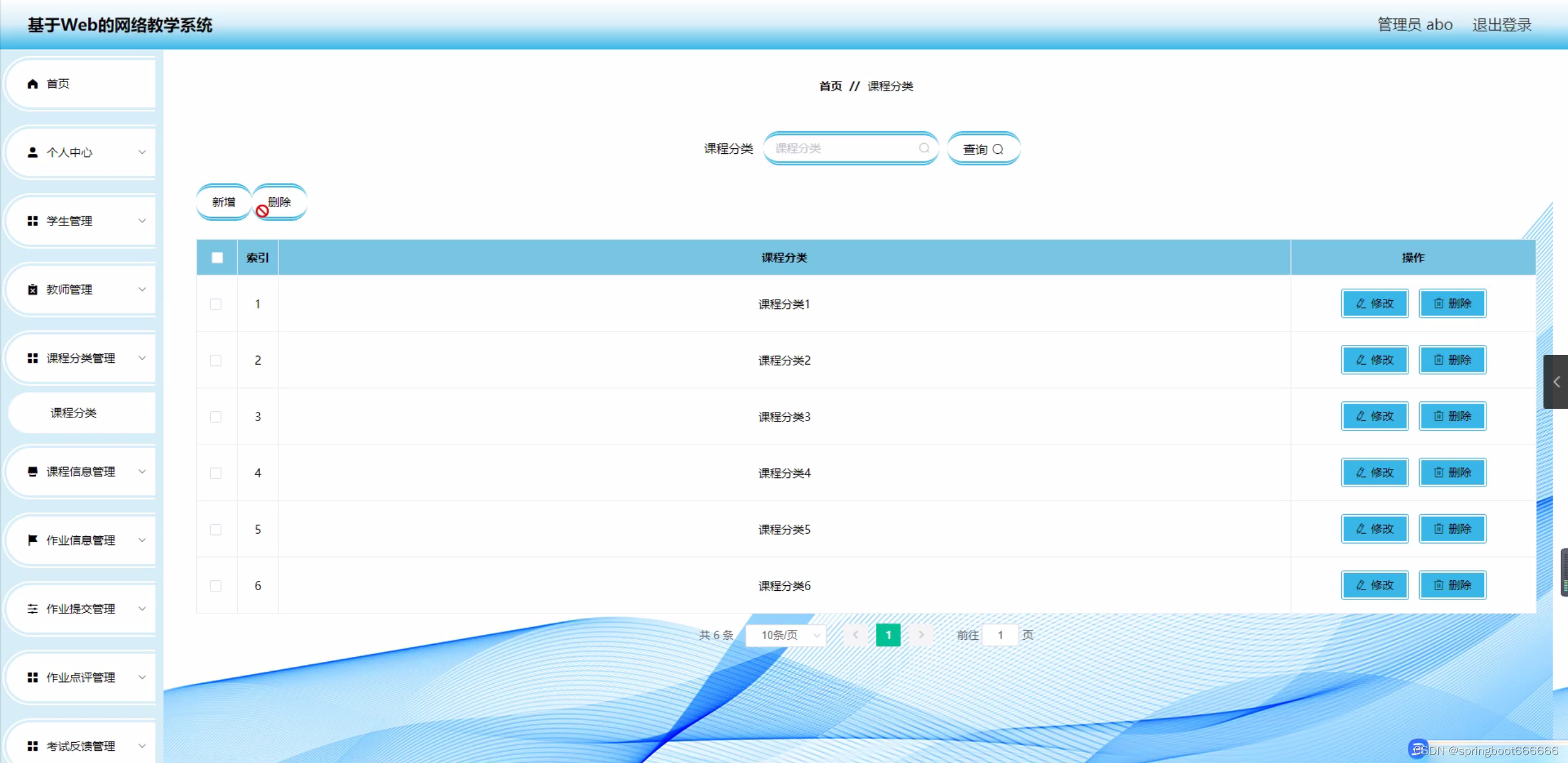Check the checkbox for row 6

216,586
